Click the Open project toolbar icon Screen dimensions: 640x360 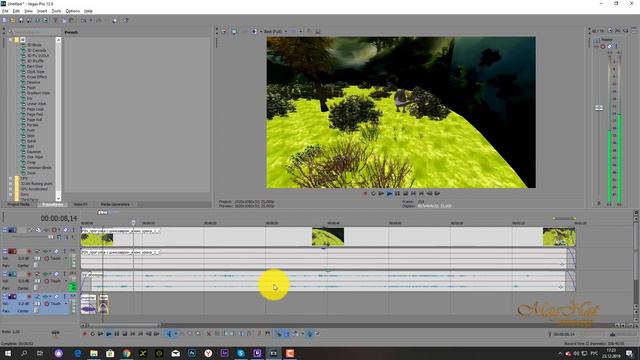pos(13,20)
